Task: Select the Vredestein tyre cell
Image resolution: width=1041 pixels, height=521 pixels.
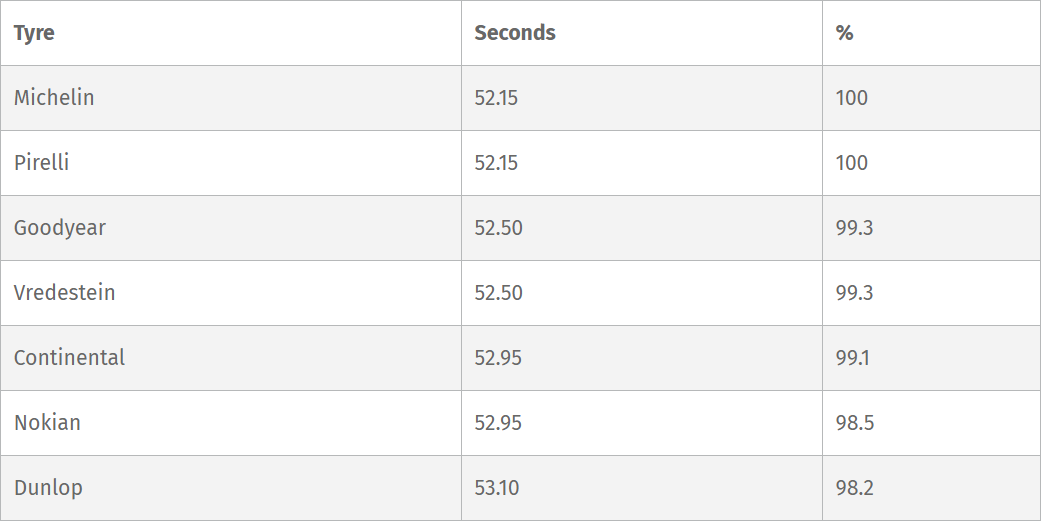Action: tap(65, 293)
